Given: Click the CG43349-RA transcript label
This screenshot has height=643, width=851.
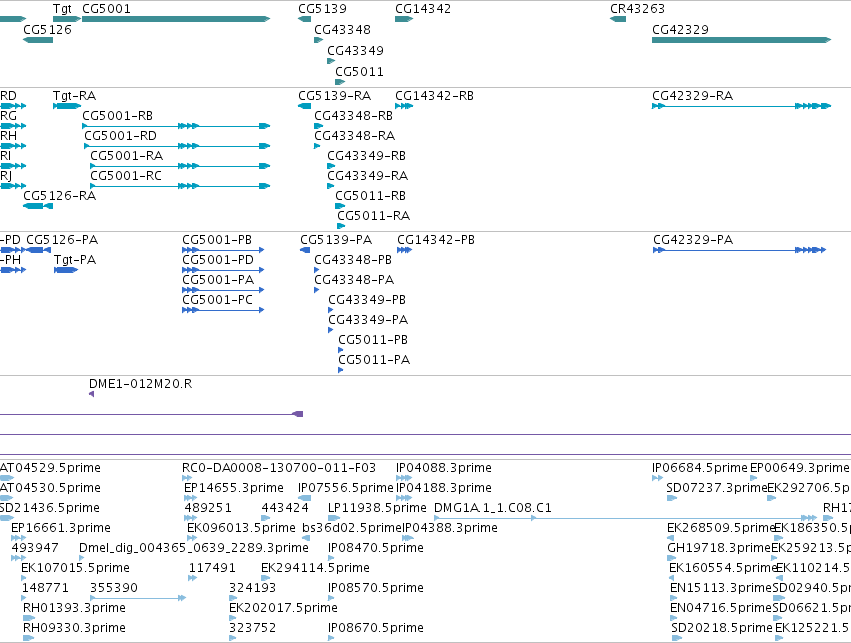Looking at the screenshot, I should (367, 176).
